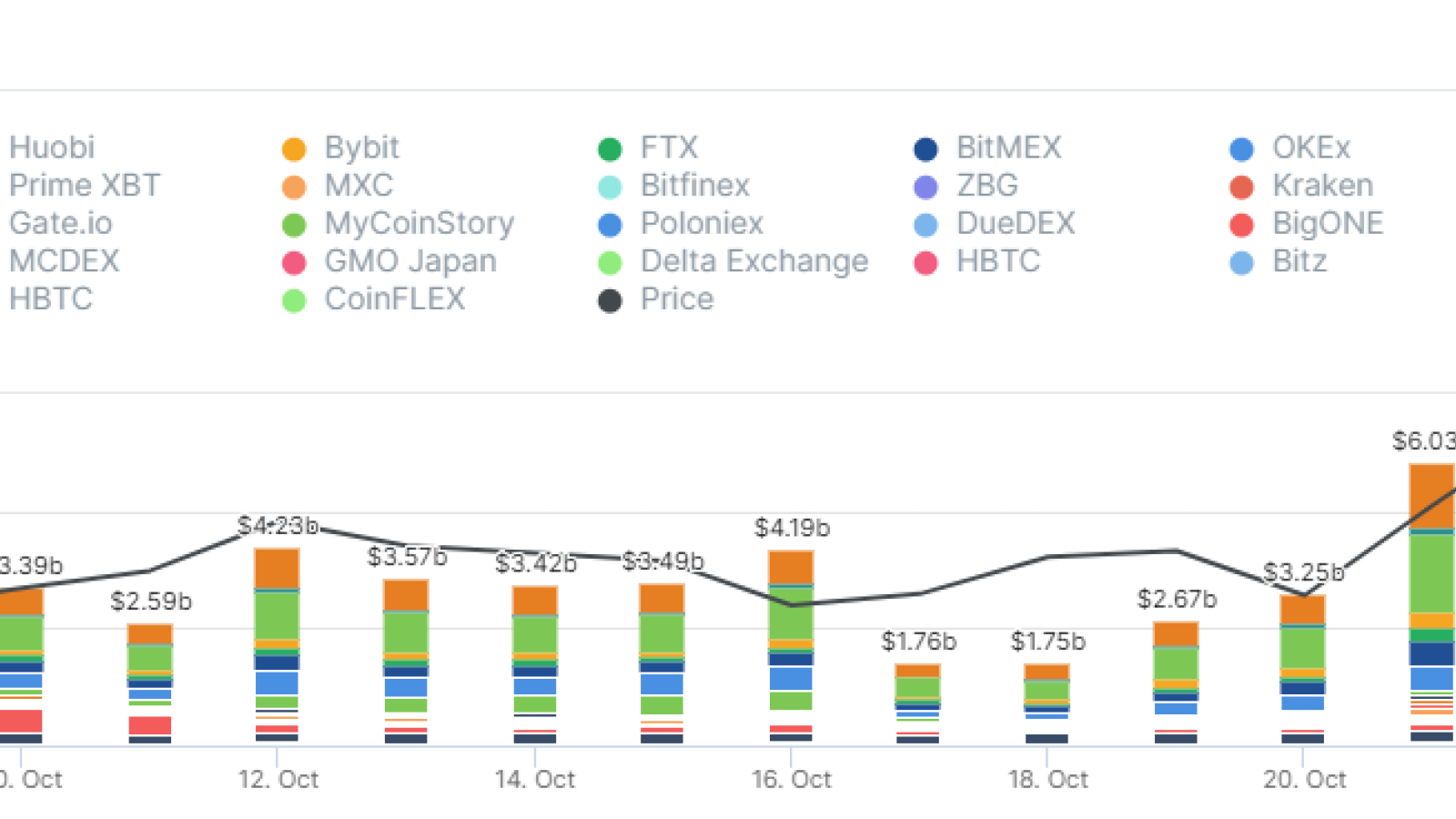Toggle the MXC legend entry
Screen dimensions: 1456x819
pyautogui.click(x=337, y=186)
